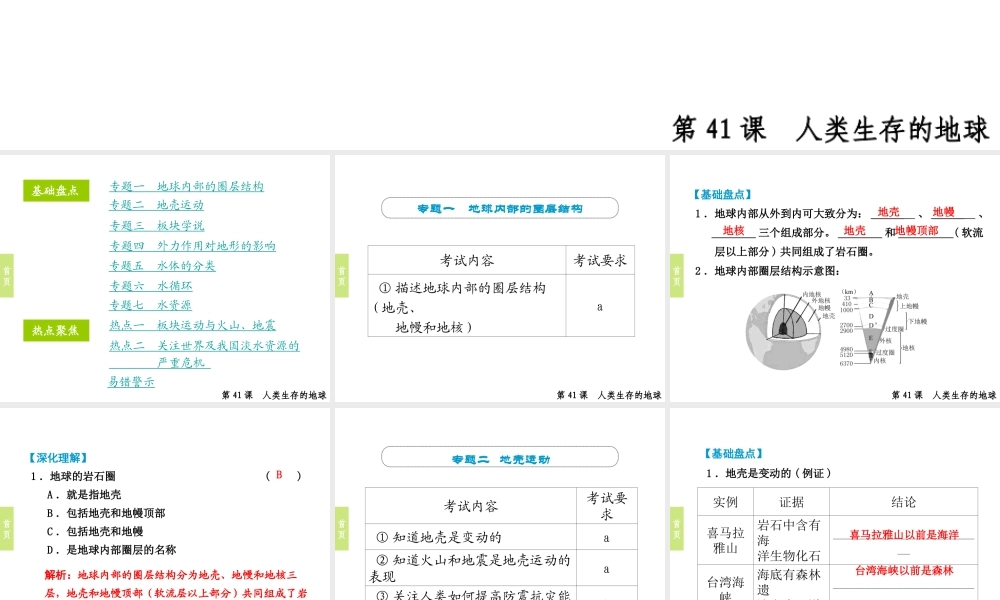This screenshot has width=1000, height=600.
Task: Follow the 专题三 板块学说 link
Action: 156,226
